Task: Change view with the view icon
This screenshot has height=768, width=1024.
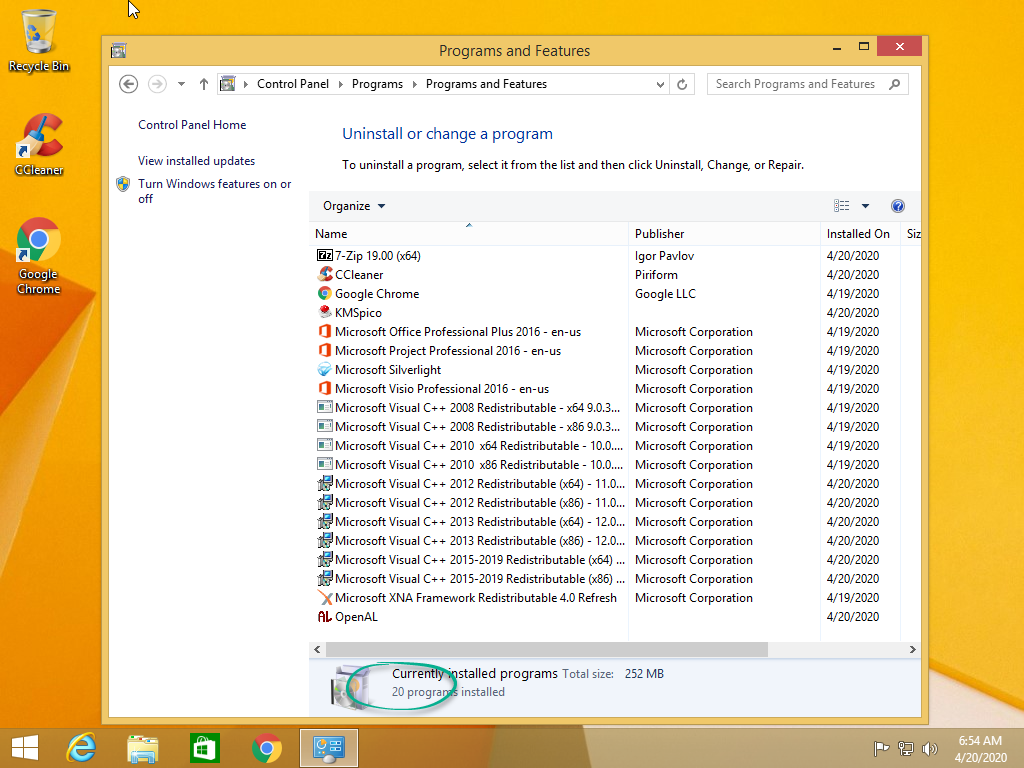Action: (842, 206)
